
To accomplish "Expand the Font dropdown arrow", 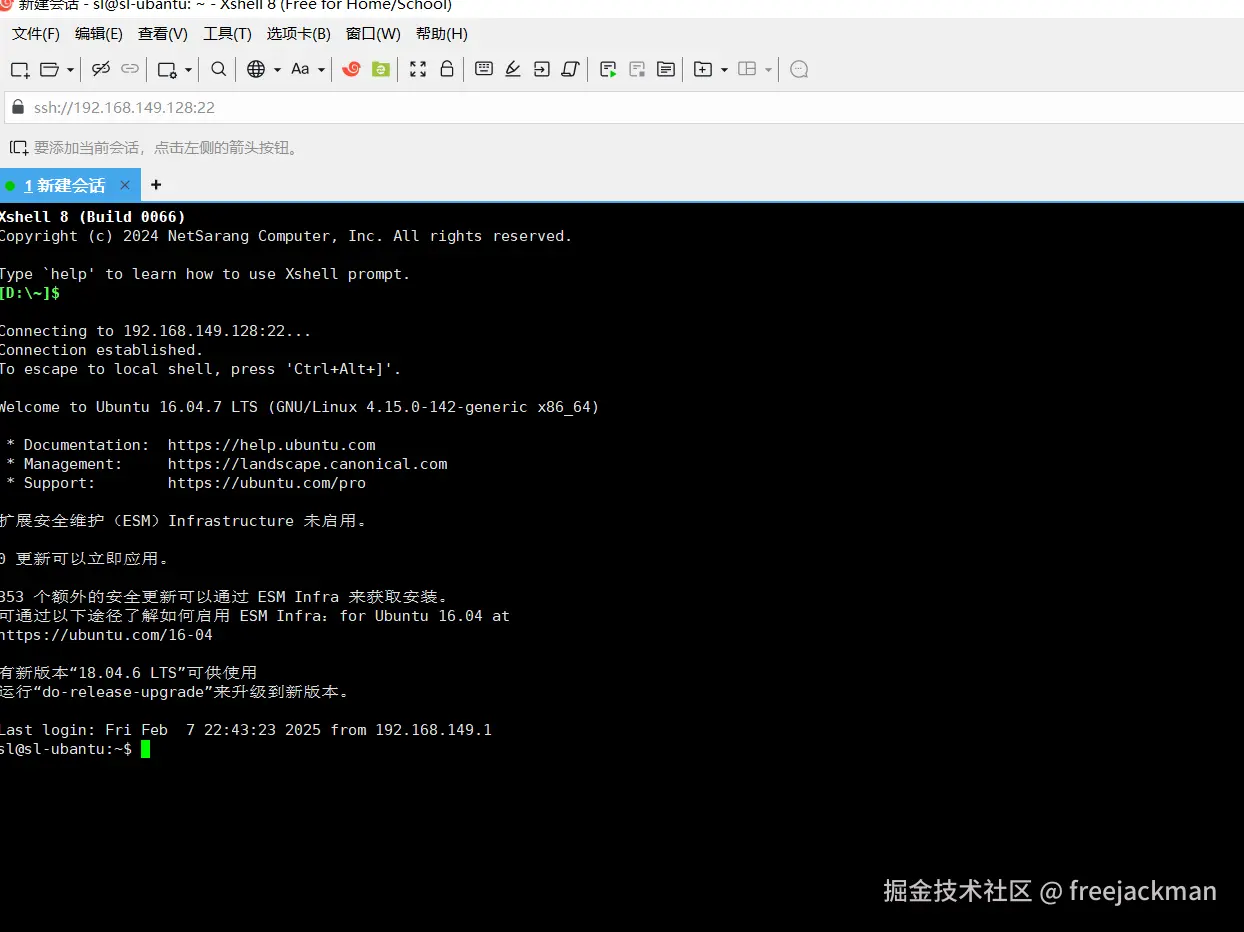I will click(x=321, y=69).
